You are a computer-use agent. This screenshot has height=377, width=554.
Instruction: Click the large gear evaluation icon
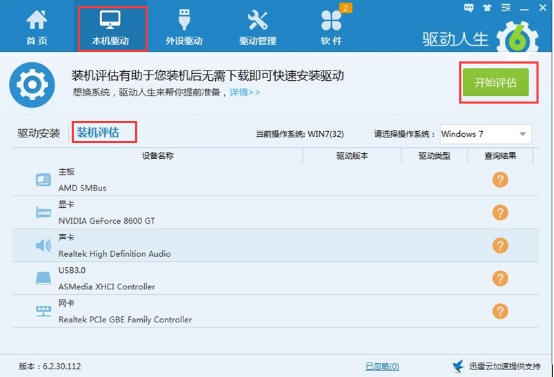point(32,85)
